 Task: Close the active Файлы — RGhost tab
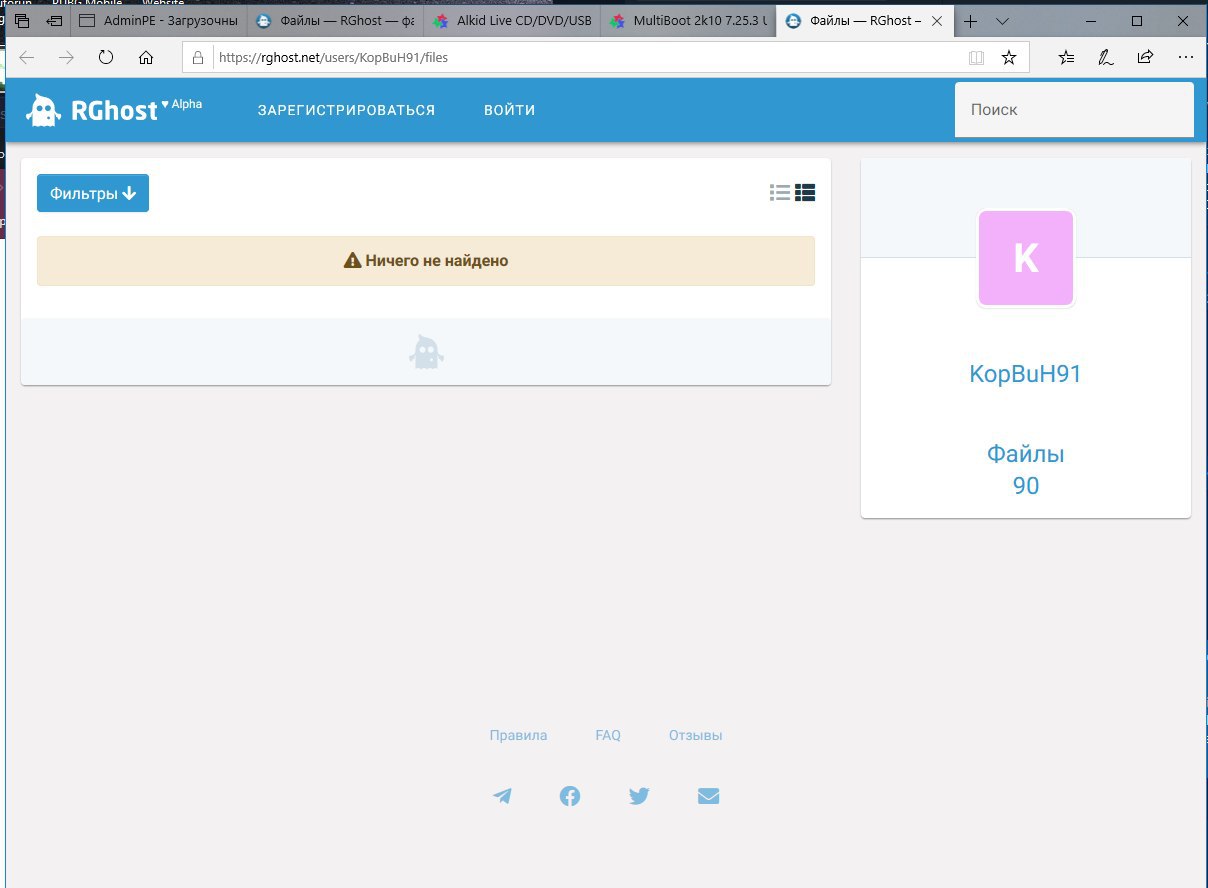pyautogui.click(x=936, y=21)
